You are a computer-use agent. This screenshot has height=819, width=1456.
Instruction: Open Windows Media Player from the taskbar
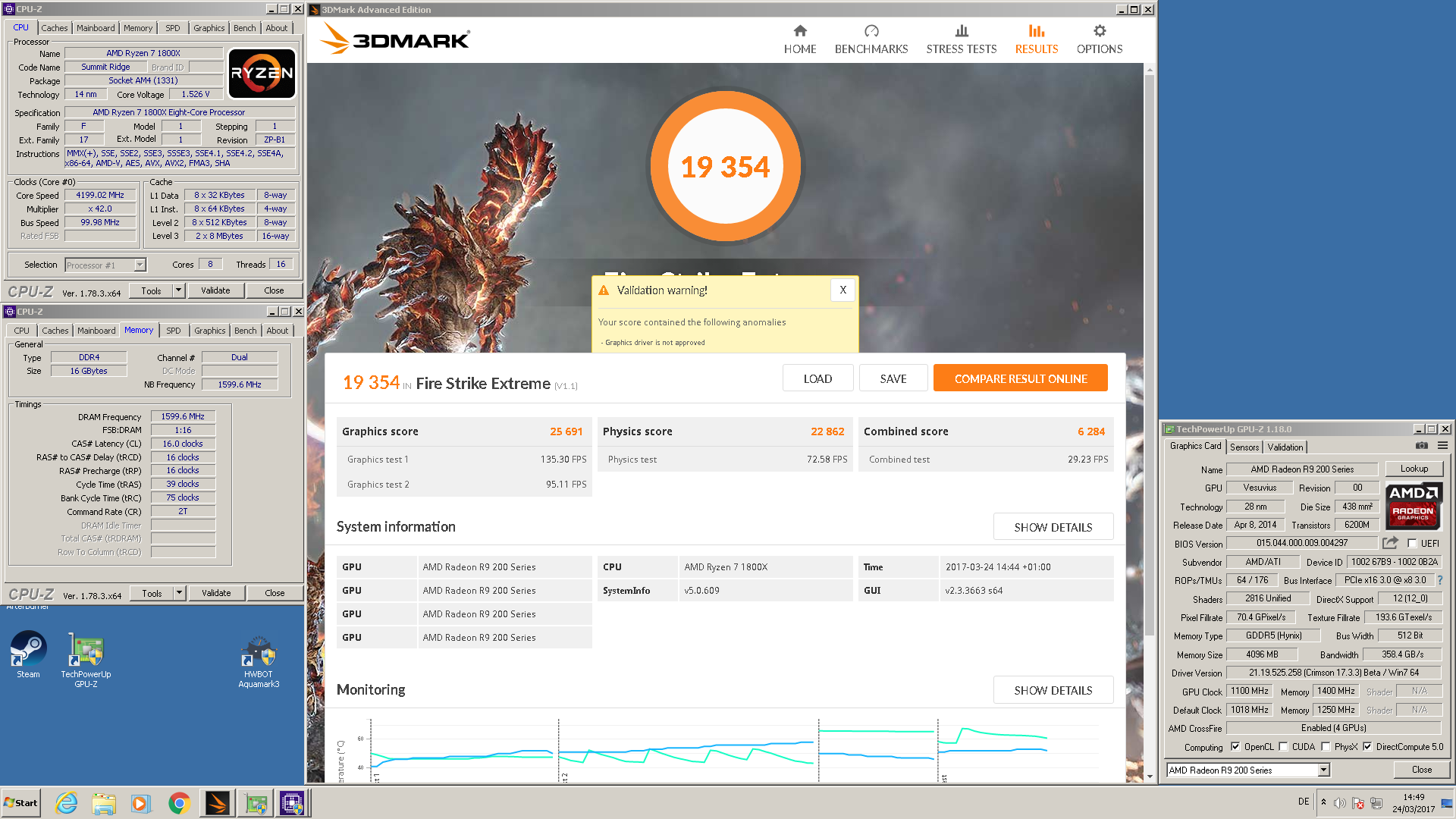click(141, 803)
